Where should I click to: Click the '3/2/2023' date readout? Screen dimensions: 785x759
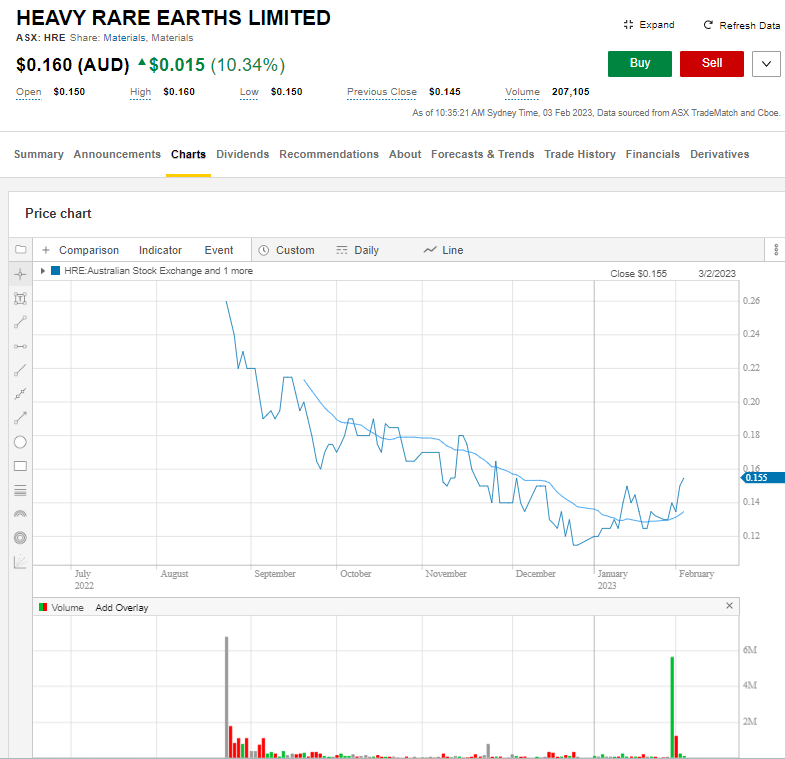point(717,273)
